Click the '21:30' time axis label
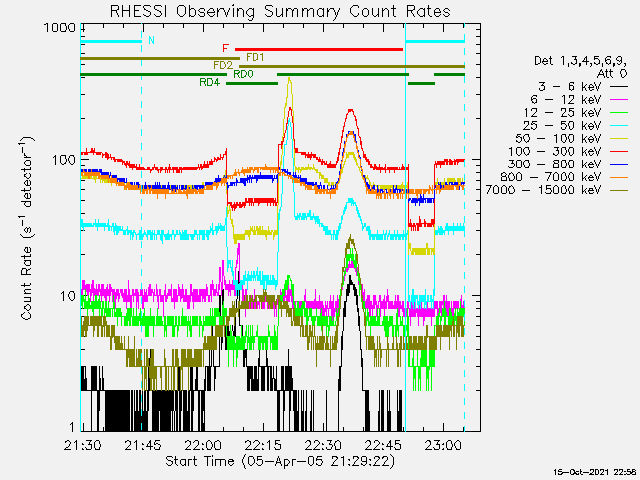Image resolution: width=640 pixels, height=480 pixels. point(82,445)
